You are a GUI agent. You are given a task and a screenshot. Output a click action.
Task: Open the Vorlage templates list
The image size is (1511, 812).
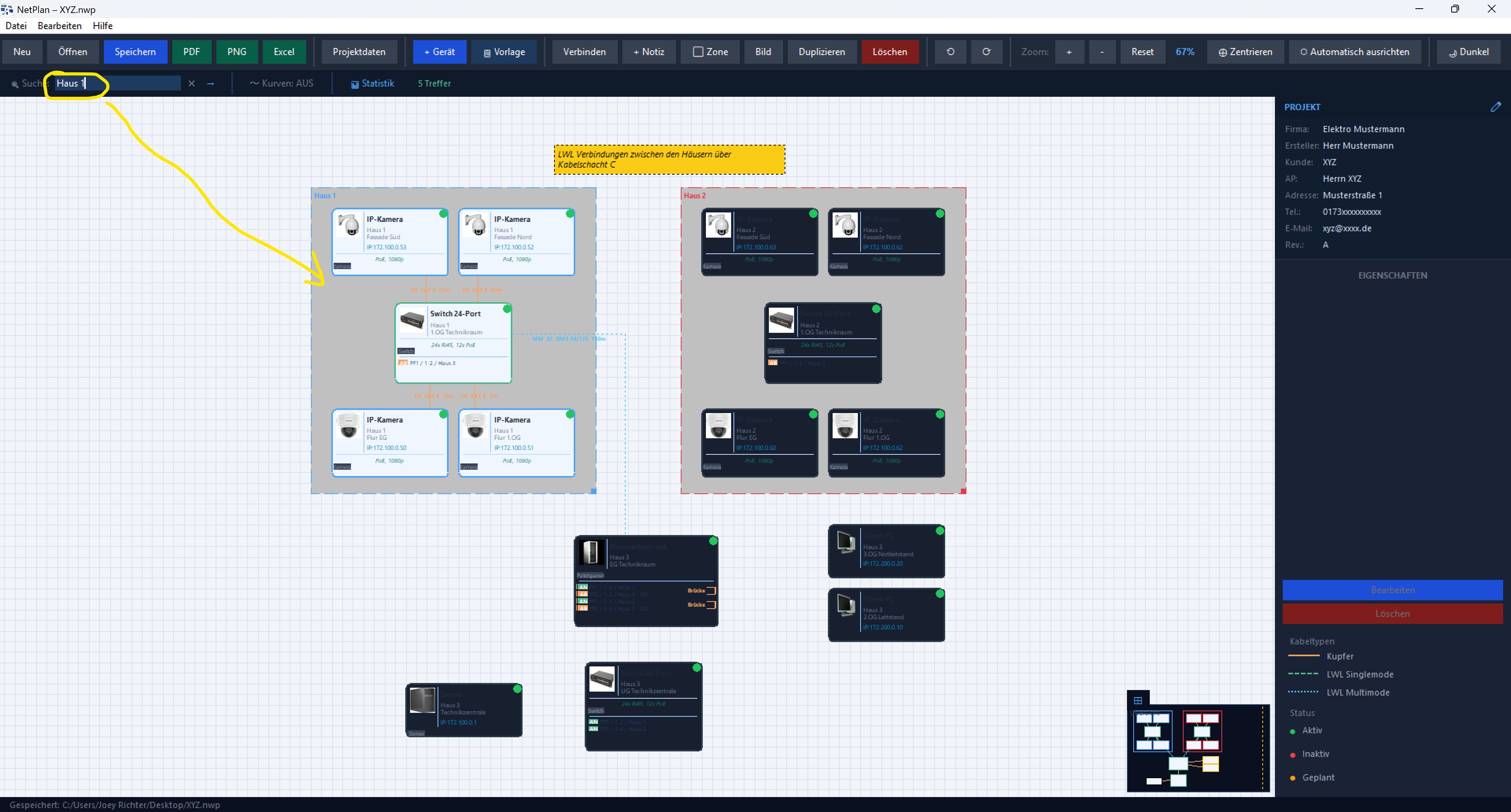[x=504, y=52]
